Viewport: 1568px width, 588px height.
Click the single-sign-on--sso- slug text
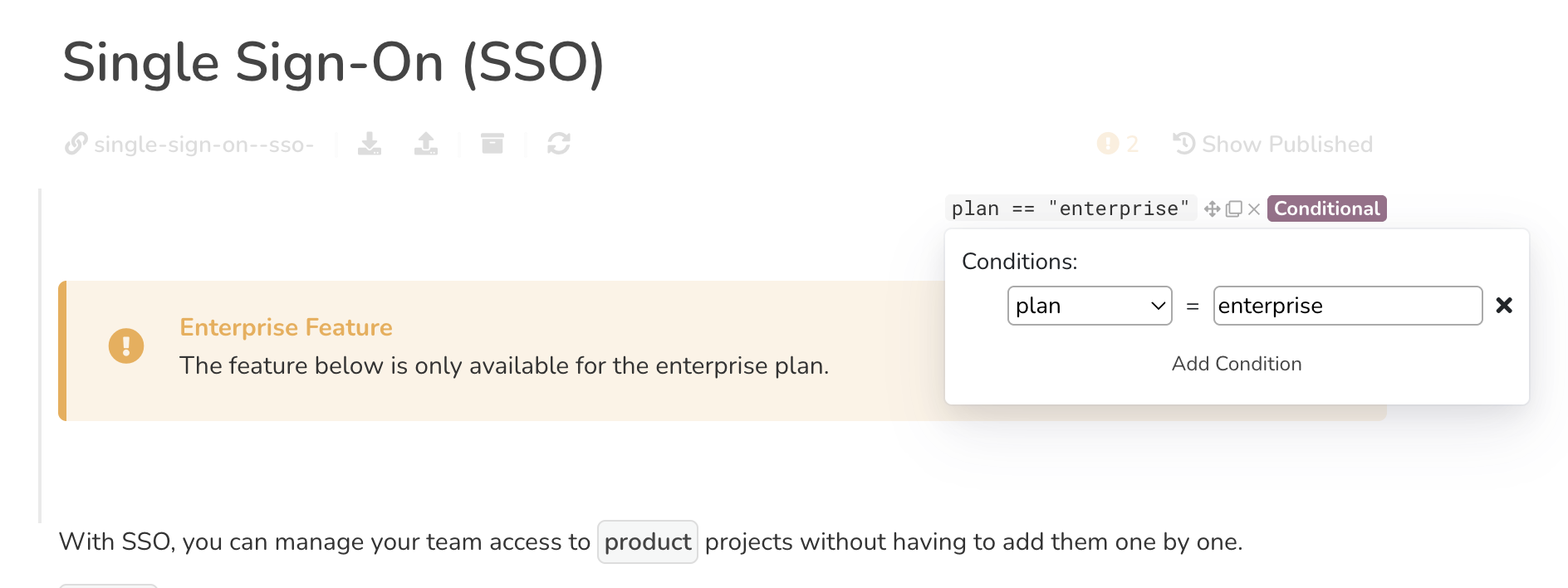[x=203, y=145]
